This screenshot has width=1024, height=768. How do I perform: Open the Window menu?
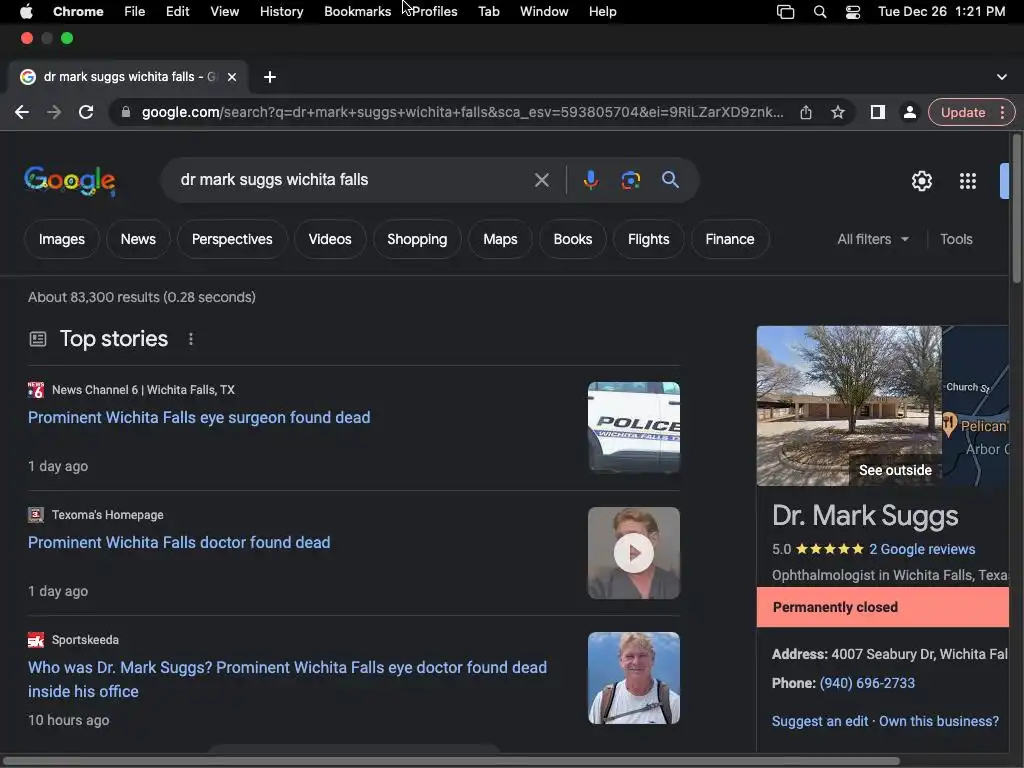click(544, 12)
